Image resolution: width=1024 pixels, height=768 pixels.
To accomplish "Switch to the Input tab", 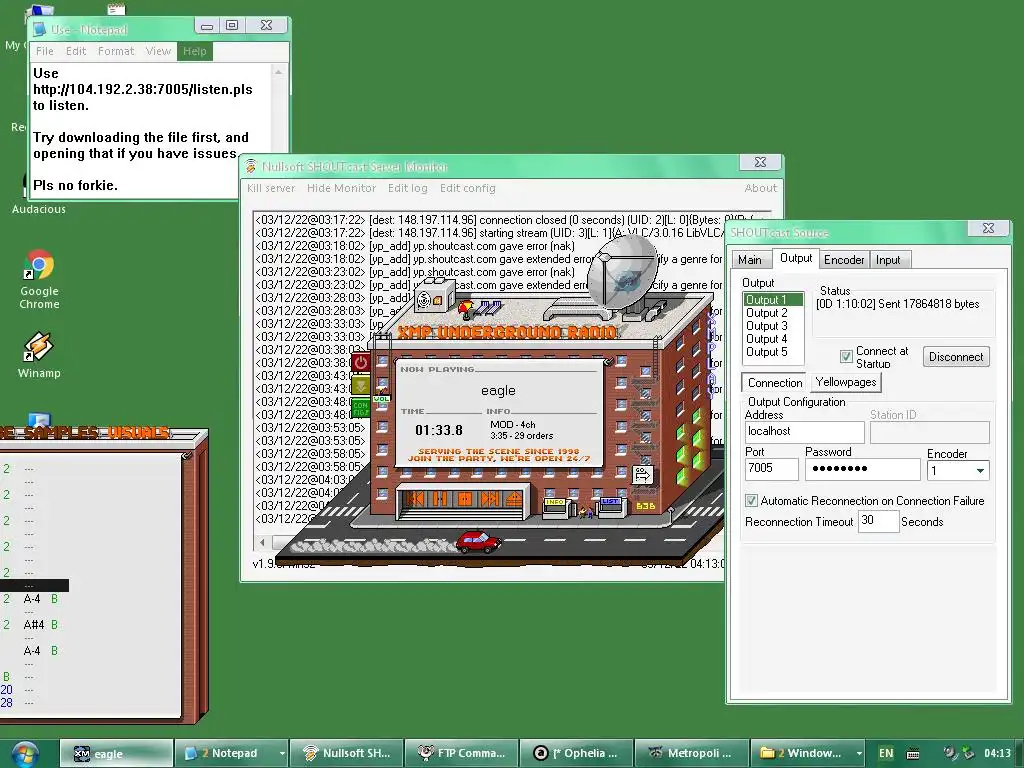I will click(888, 260).
